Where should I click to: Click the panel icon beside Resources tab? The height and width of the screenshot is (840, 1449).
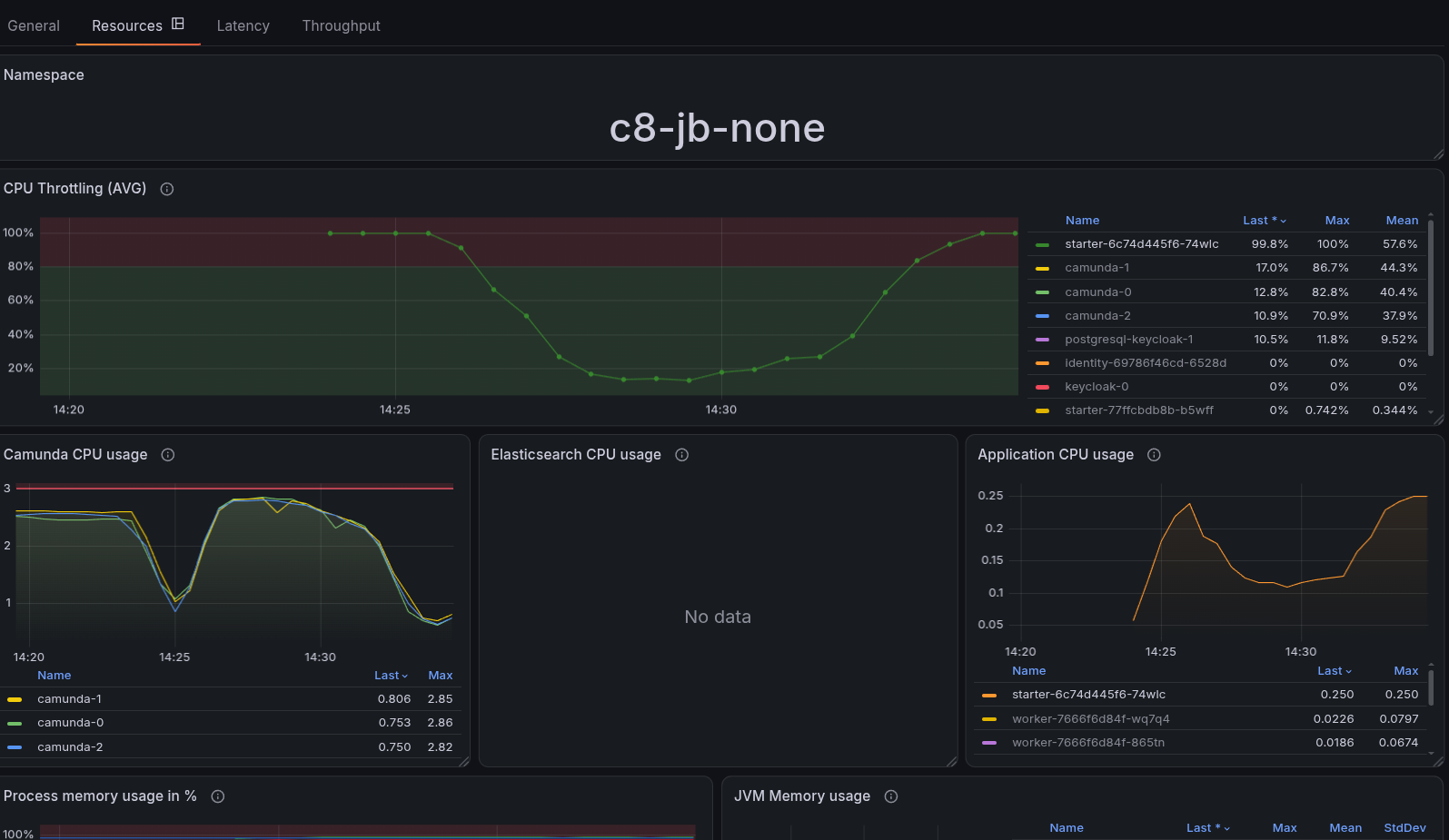[178, 24]
